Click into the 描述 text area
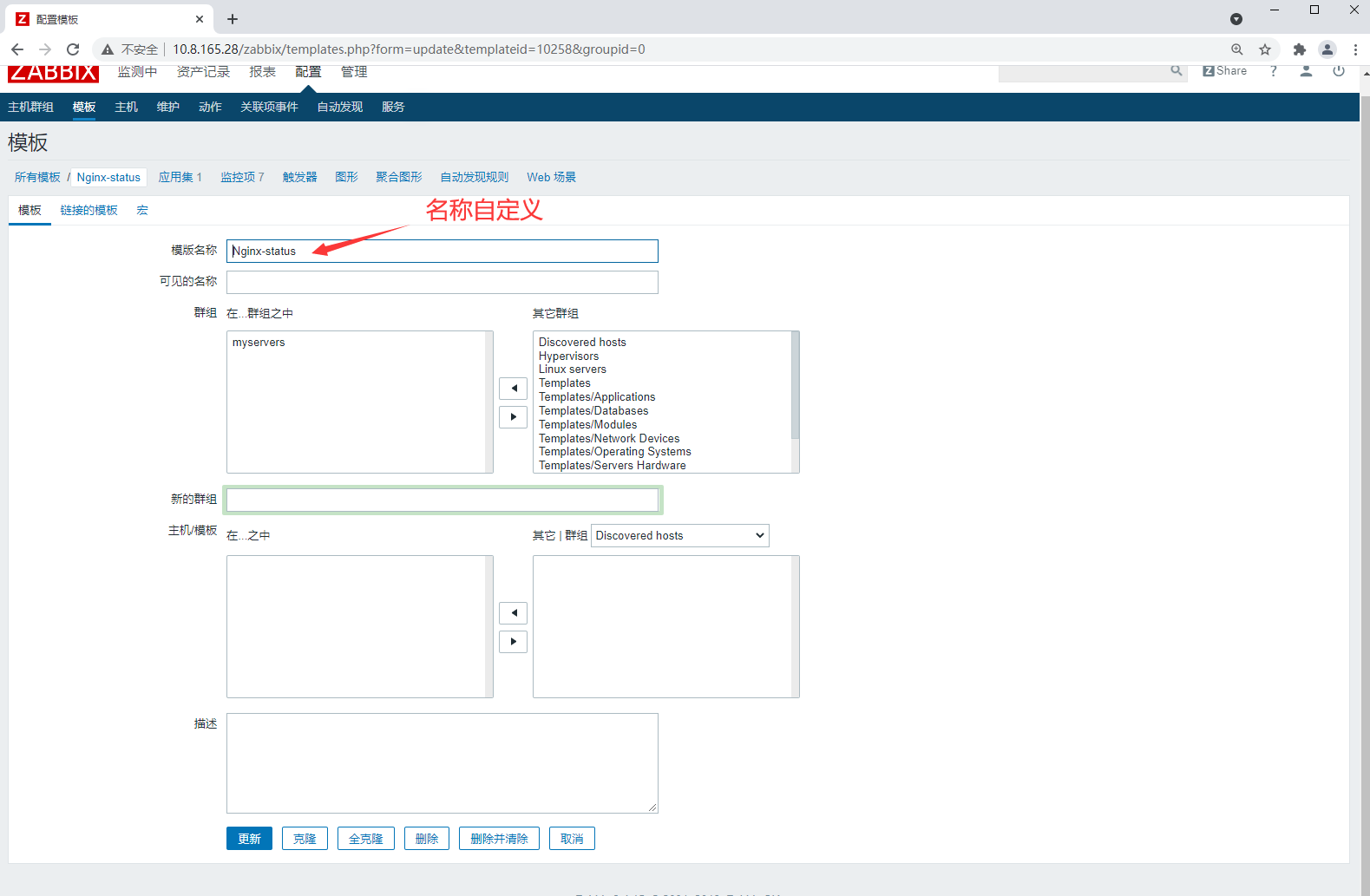The image size is (1370, 896). coord(442,763)
